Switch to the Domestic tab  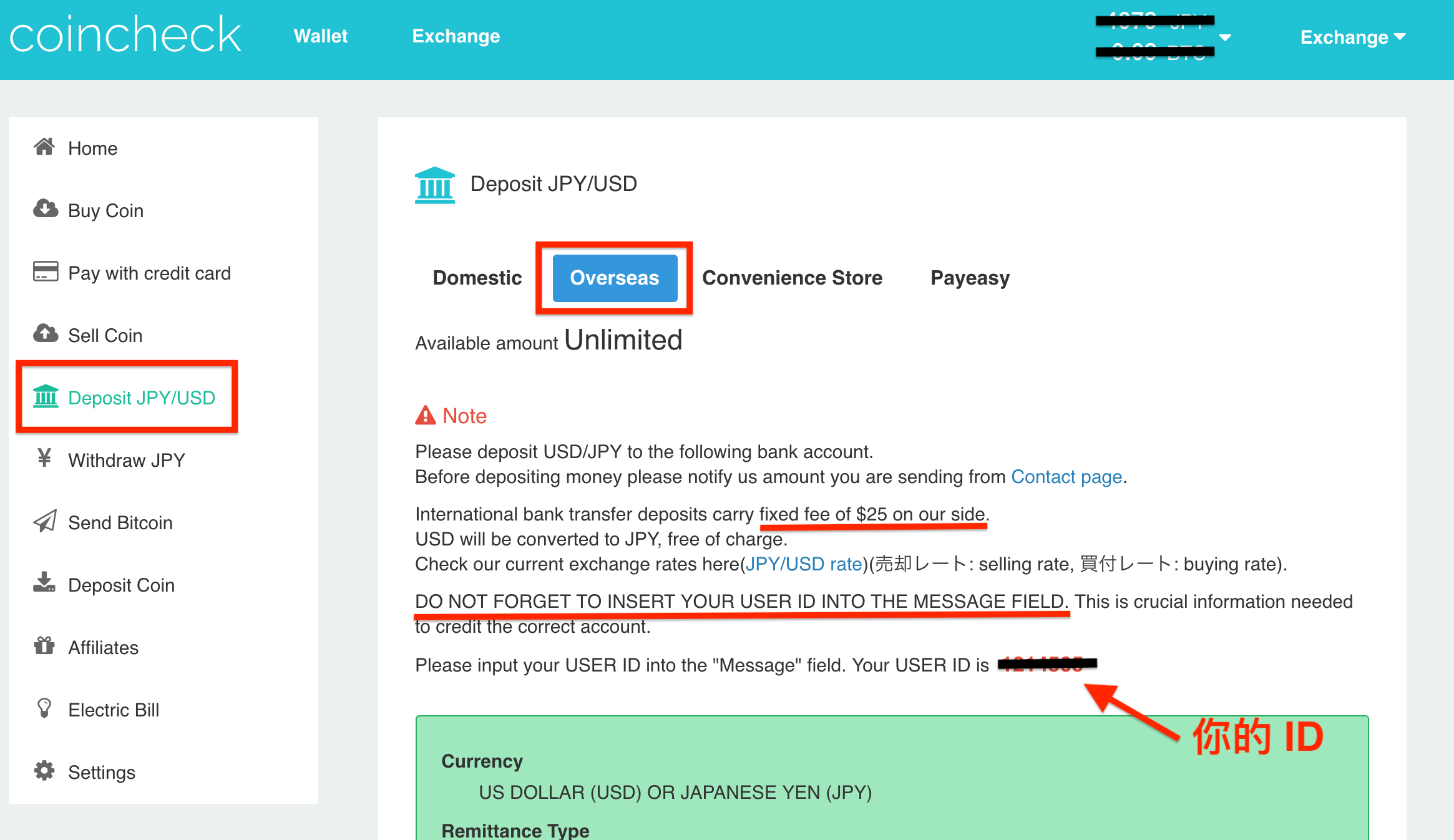477,278
